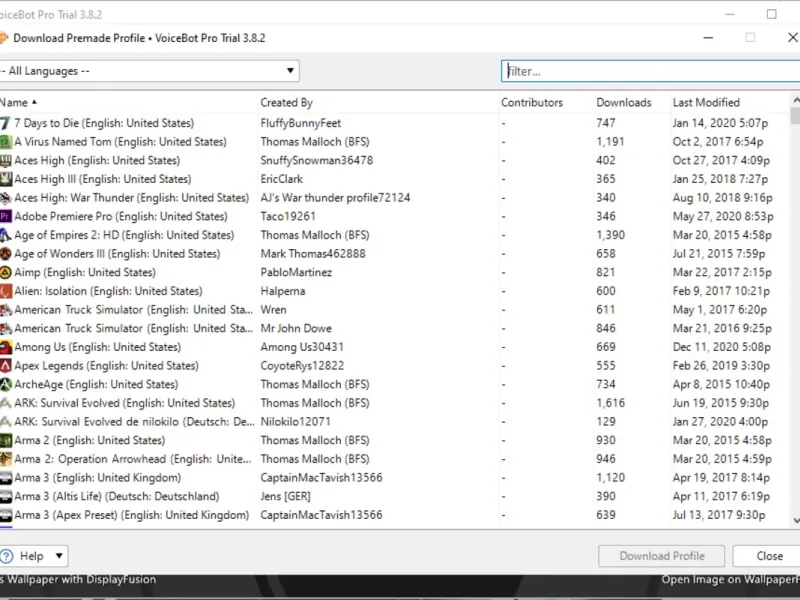Click the Created By column header
The image size is (800, 600).
[286, 103]
